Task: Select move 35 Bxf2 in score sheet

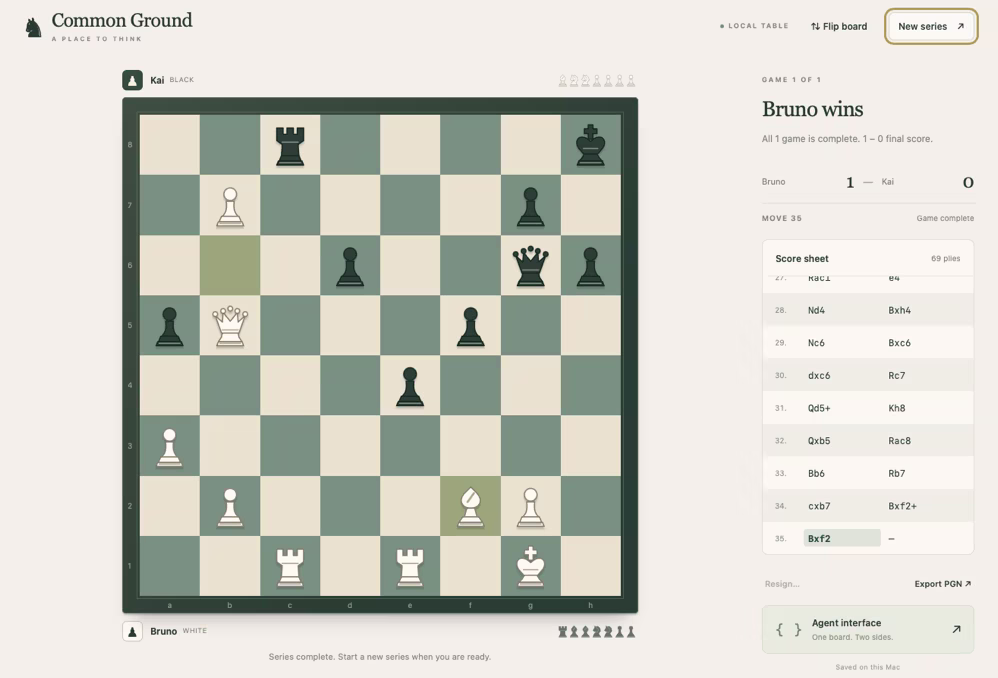Action: (842, 539)
